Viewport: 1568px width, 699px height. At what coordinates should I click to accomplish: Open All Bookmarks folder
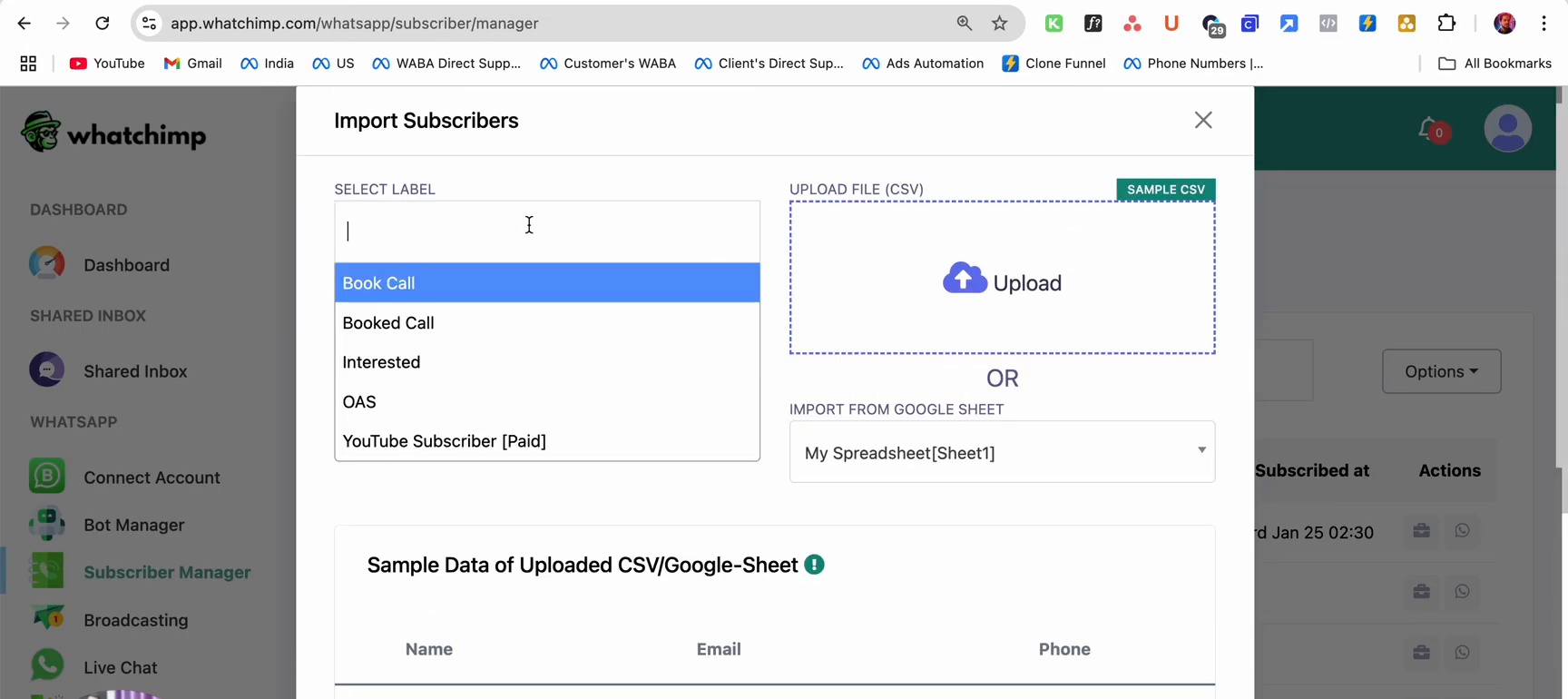point(1494,64)
